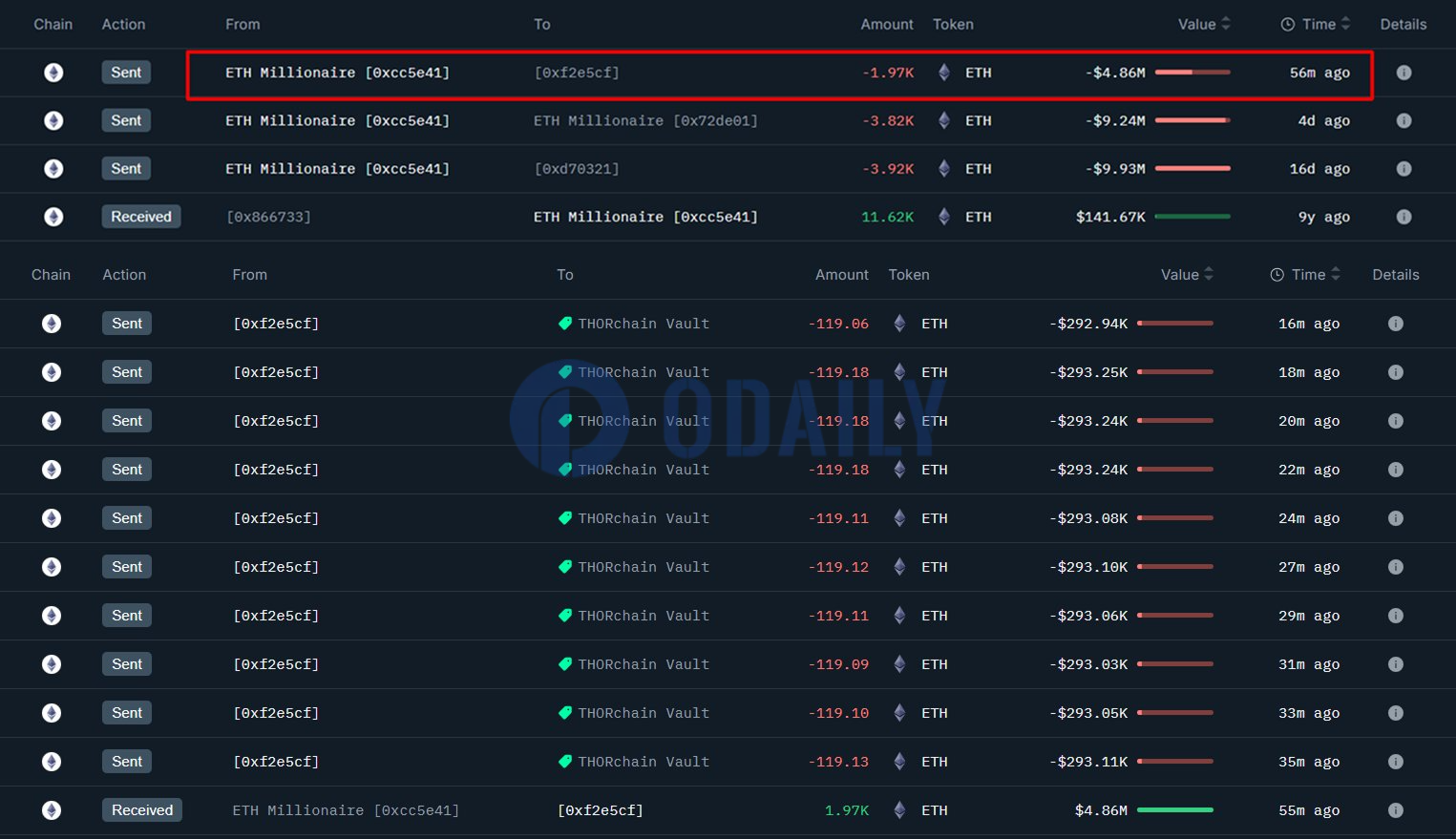Click Sent badge in 56m ago row
1456x839 pixels.
126,73
